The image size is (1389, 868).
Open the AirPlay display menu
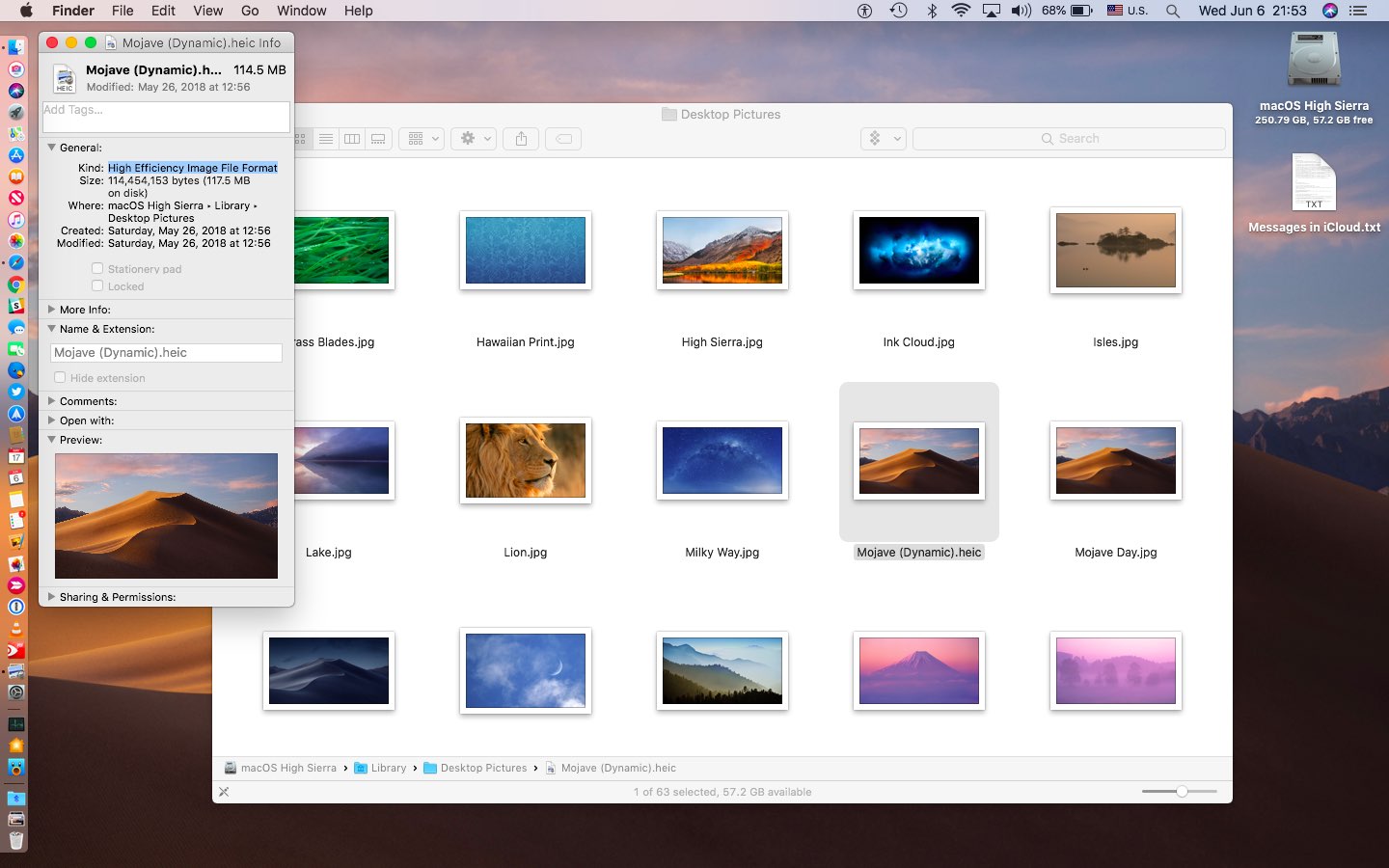(x=991, y=11)
